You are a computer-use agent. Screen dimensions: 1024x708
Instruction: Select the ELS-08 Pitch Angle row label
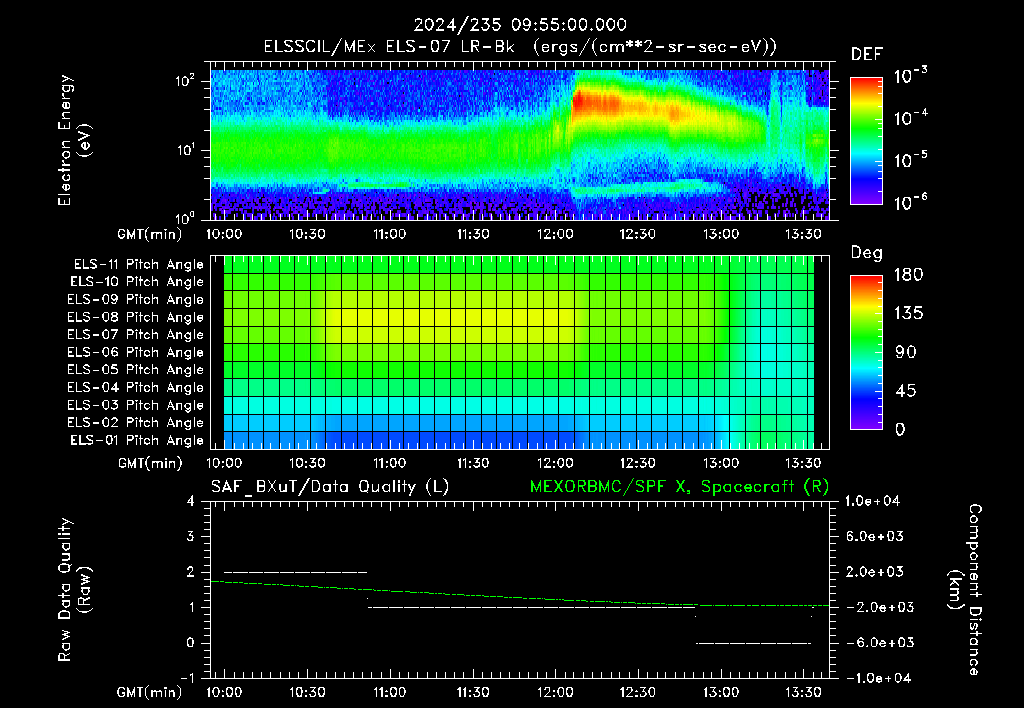coord(135,317)
